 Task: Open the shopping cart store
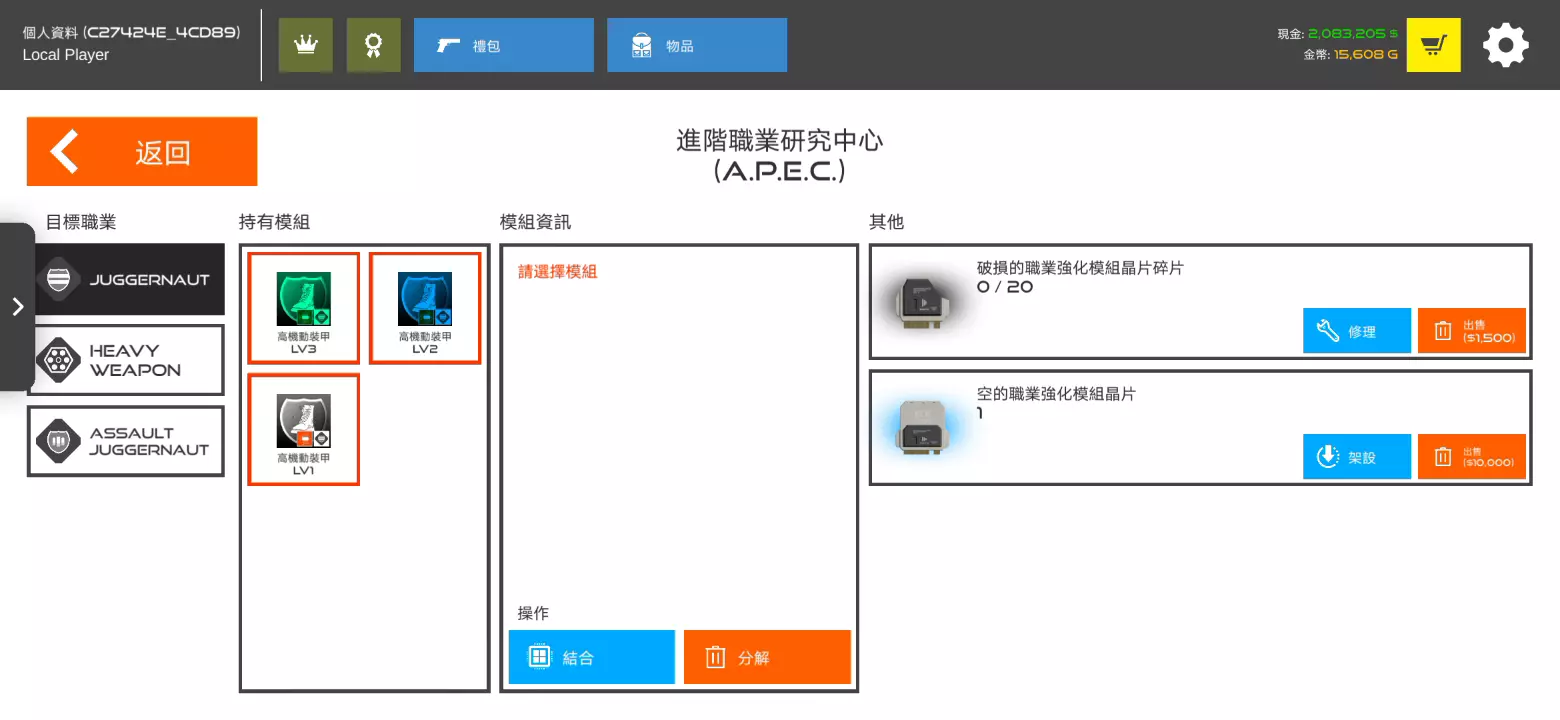[x=1434, y=45]
